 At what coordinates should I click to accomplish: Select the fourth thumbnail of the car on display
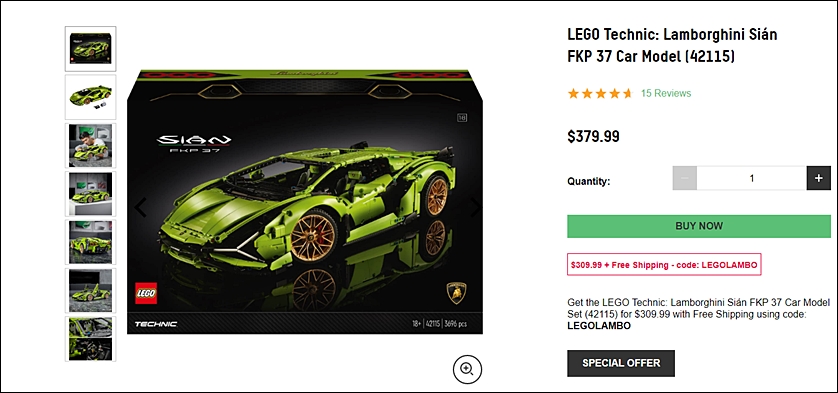90,194
